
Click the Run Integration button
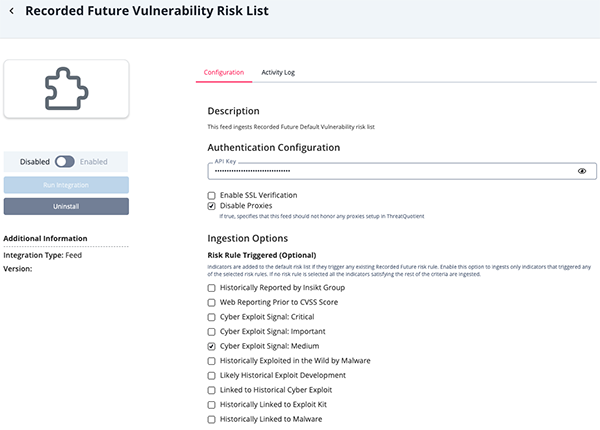pyautogui.click(x=66, y=185)
